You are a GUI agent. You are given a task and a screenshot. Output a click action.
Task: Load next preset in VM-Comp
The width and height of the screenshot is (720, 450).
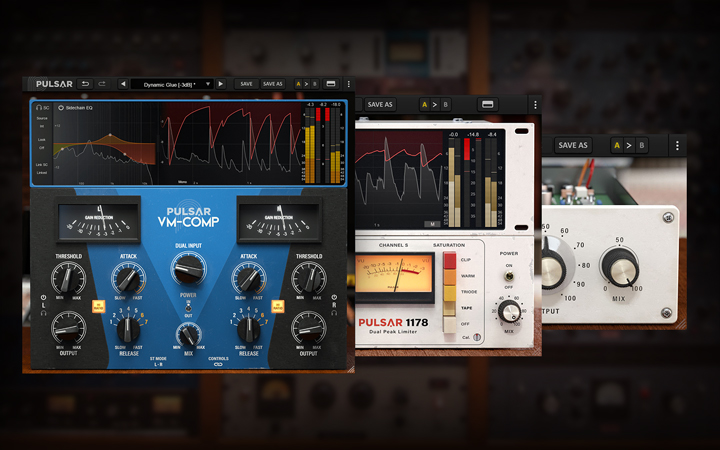pyautogui.click(x=221, y=84)
